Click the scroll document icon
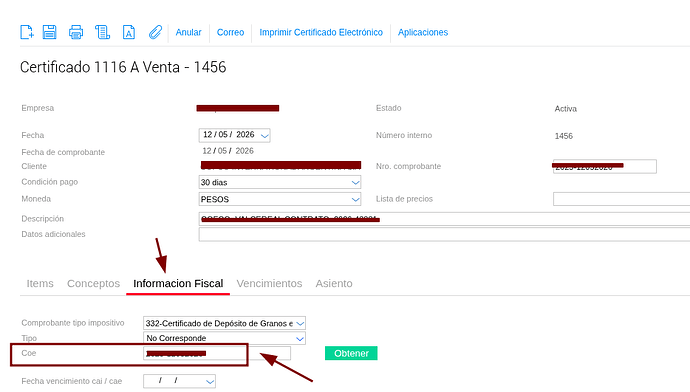 coord(103,32)
